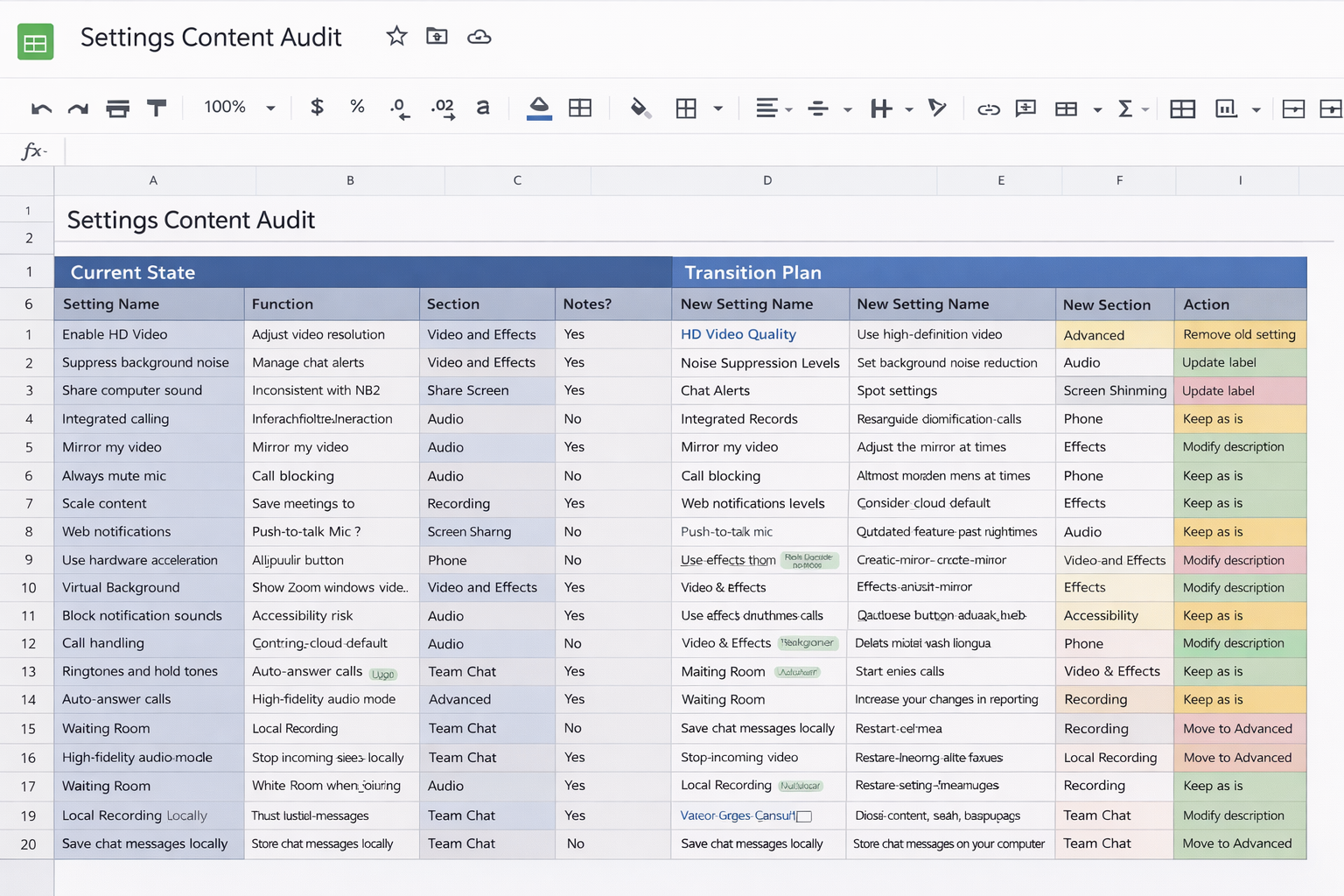Open the HD Video Quality link
Screen dimensions: 1344x896
[x=738, y=334]
